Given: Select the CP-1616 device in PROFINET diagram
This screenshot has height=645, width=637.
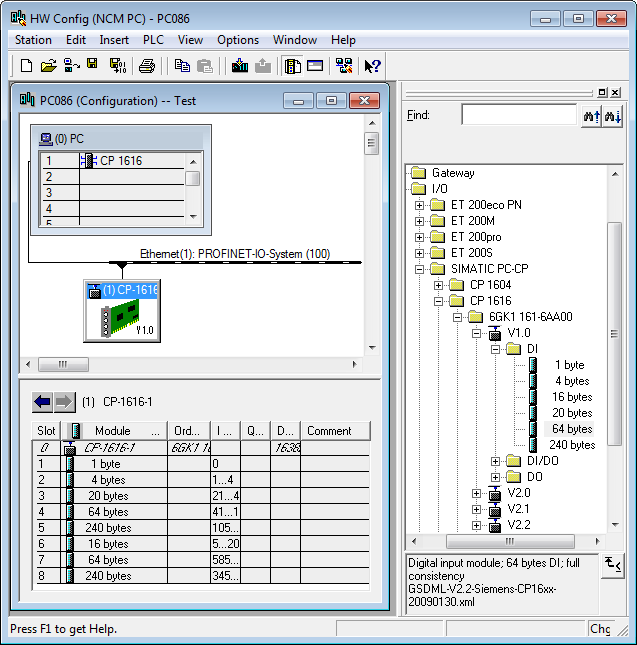Looking at the screenshot, I should click(x=121, y=313).
